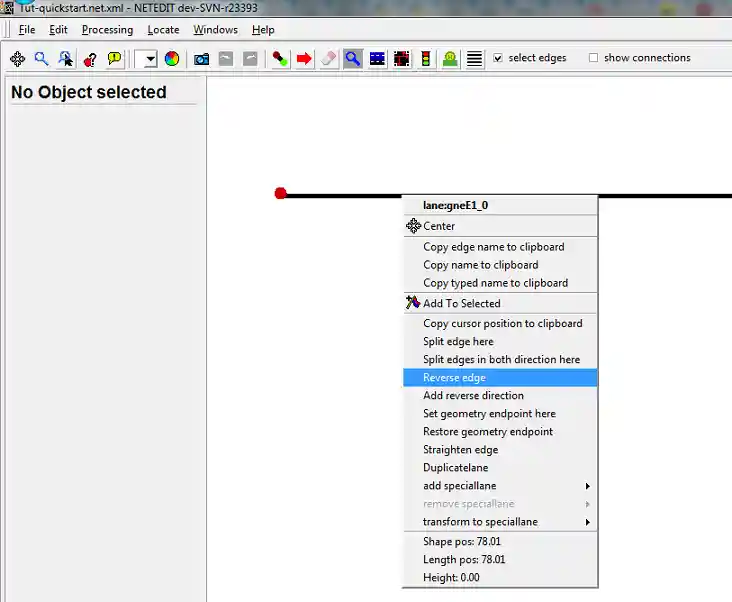Click the Center crosshair icon in context menu

coord(414,226)
